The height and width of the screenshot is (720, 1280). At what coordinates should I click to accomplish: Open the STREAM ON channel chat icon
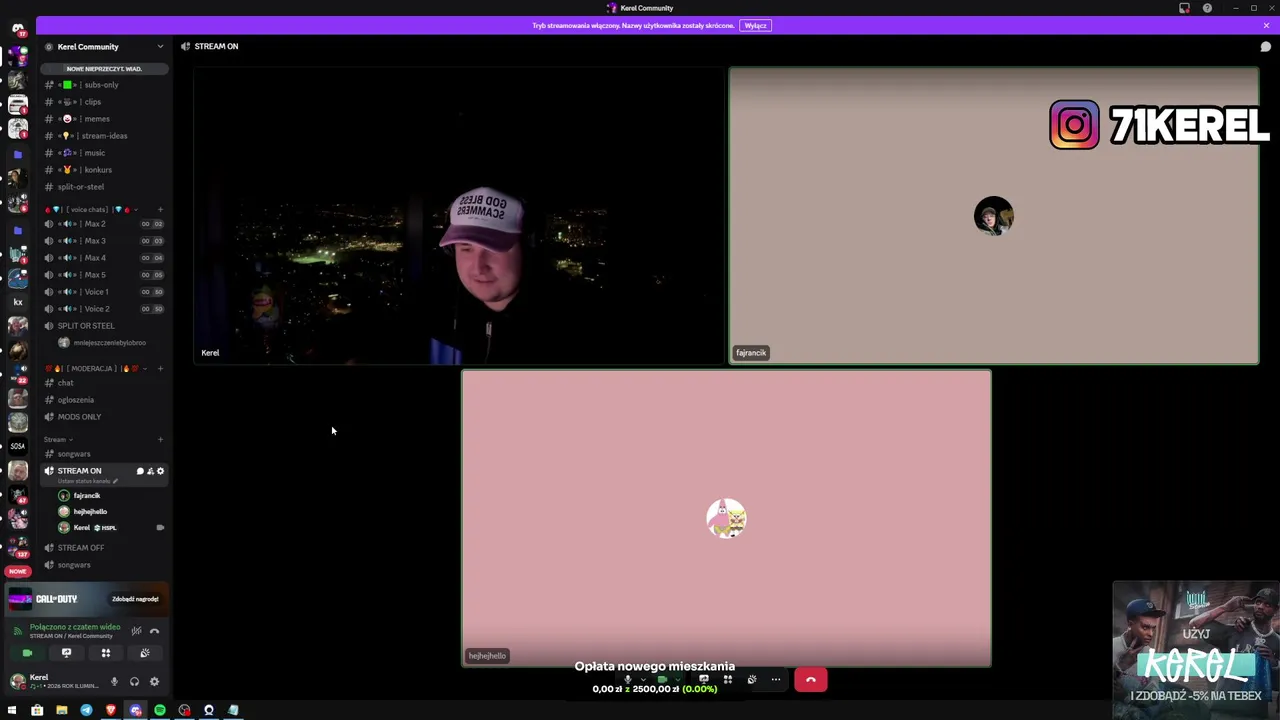[x=140, y=471]
